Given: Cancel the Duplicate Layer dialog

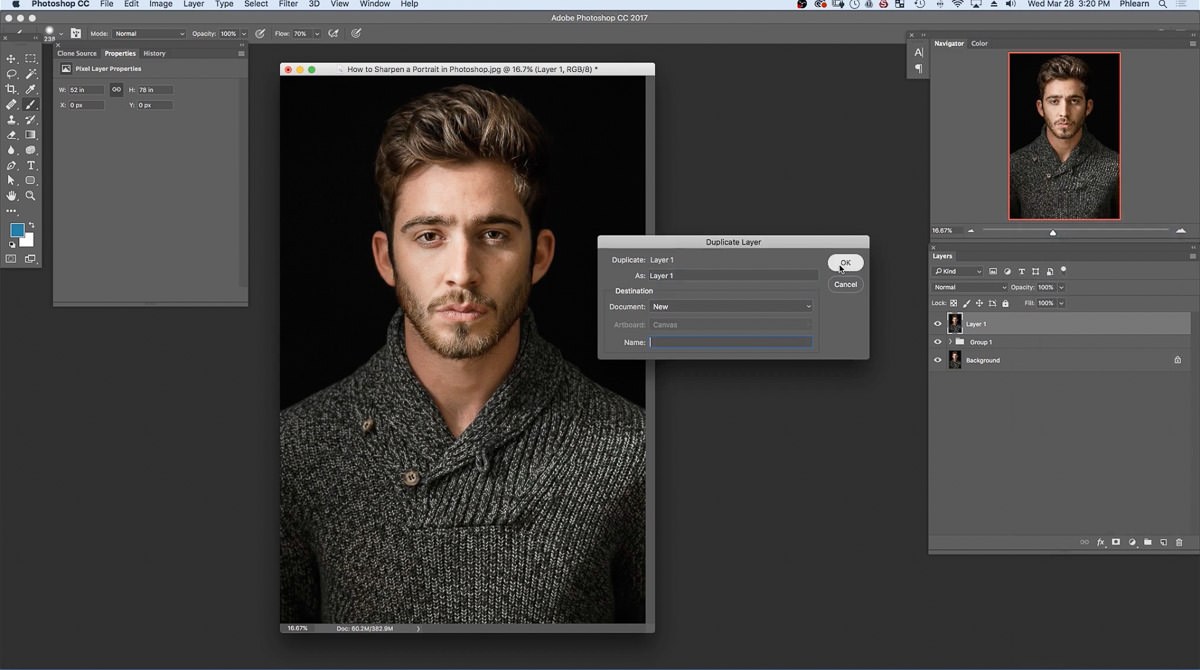Looking at the screenshot, I should 845,284.
